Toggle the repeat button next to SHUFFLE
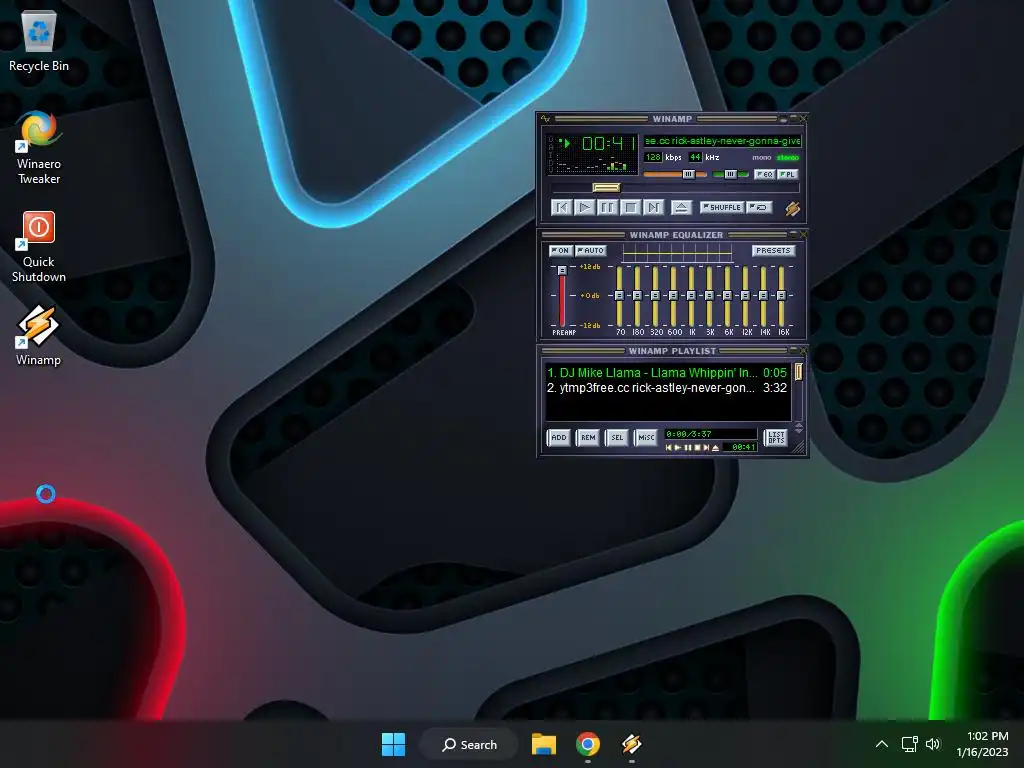Image resolution: width=1024 pixels, height=768 pixels. (759, 207)
